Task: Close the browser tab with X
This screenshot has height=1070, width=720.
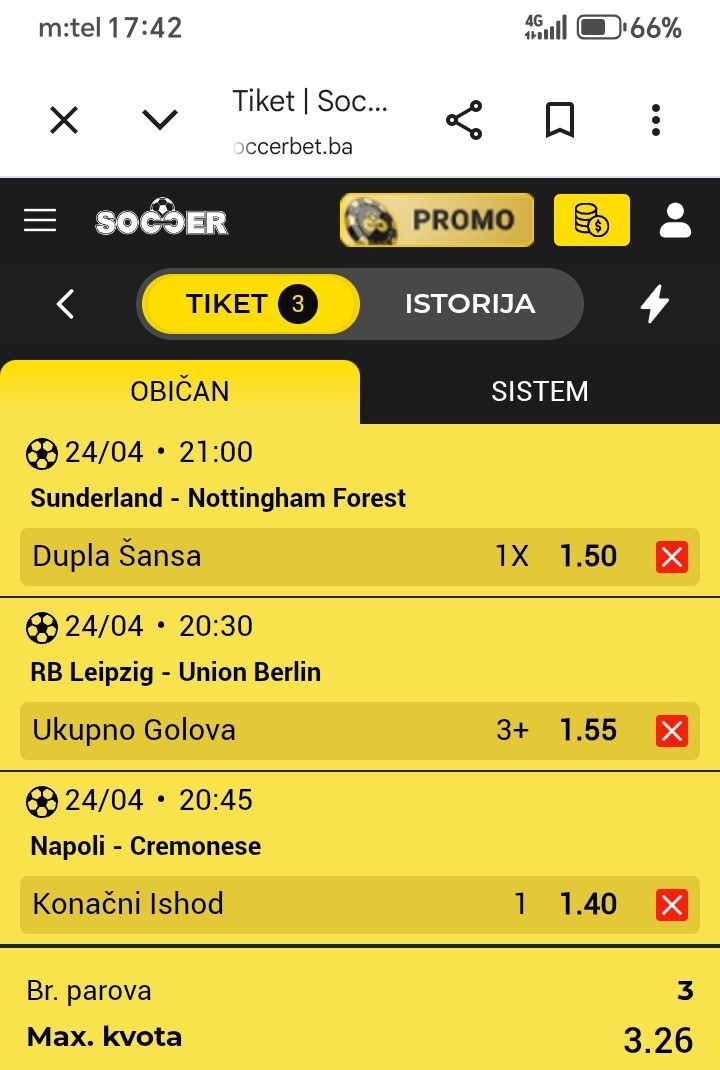Action: tap(64, 121)
